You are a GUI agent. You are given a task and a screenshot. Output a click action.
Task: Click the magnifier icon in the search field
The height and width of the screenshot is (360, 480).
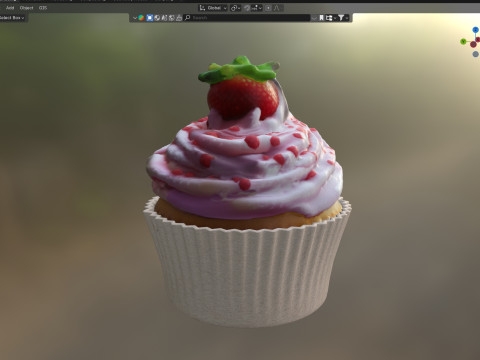pos(187,18)
